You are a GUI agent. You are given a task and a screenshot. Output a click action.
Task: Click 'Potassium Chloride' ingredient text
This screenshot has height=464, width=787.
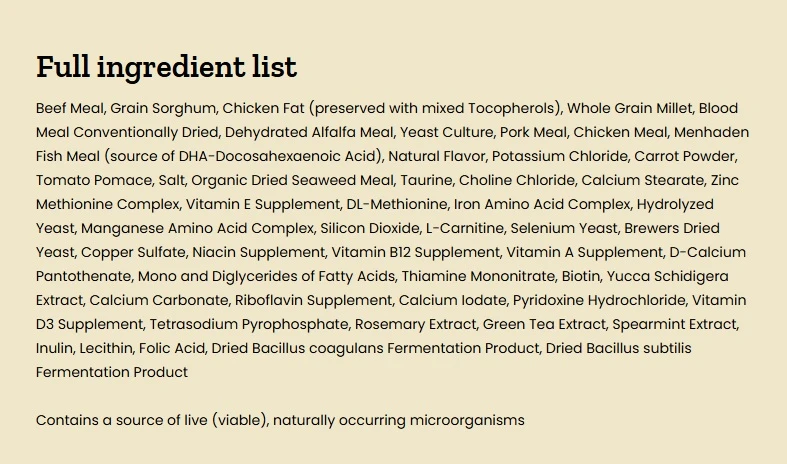[560, 156]
